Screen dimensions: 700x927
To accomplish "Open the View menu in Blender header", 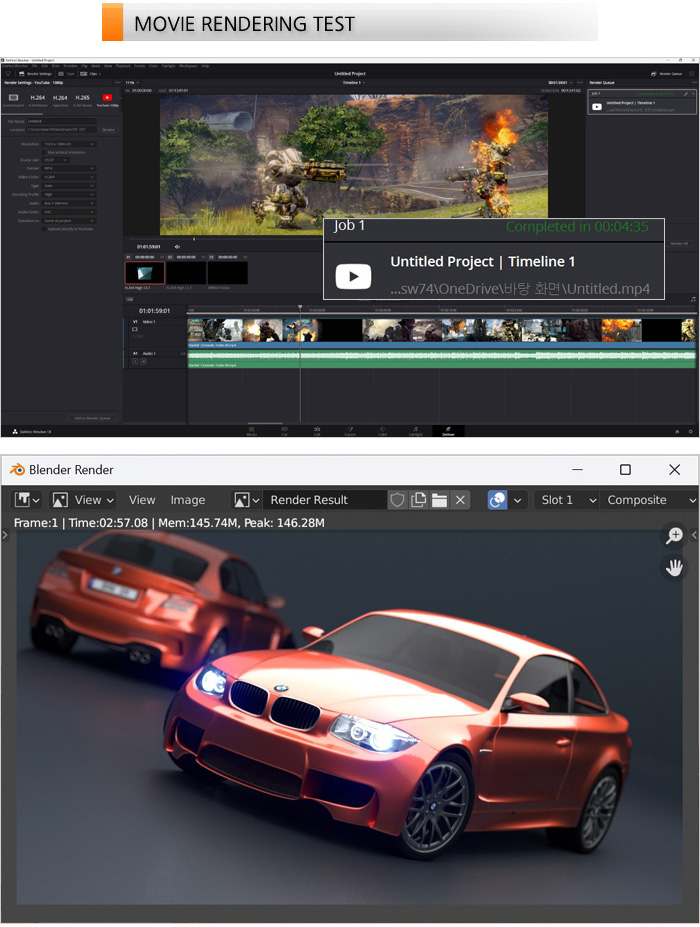I will tap(142, 500).
